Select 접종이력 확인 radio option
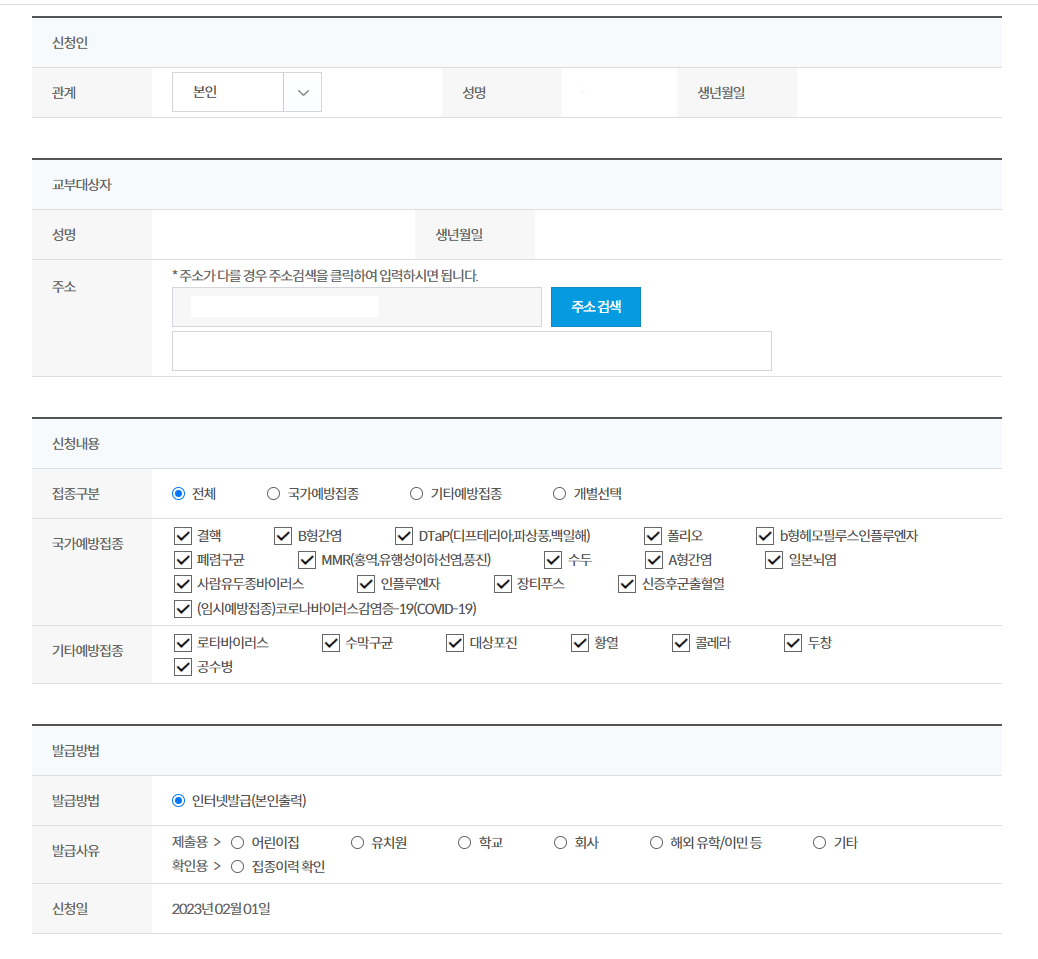1038x959 pixels. tap(238, 867)
